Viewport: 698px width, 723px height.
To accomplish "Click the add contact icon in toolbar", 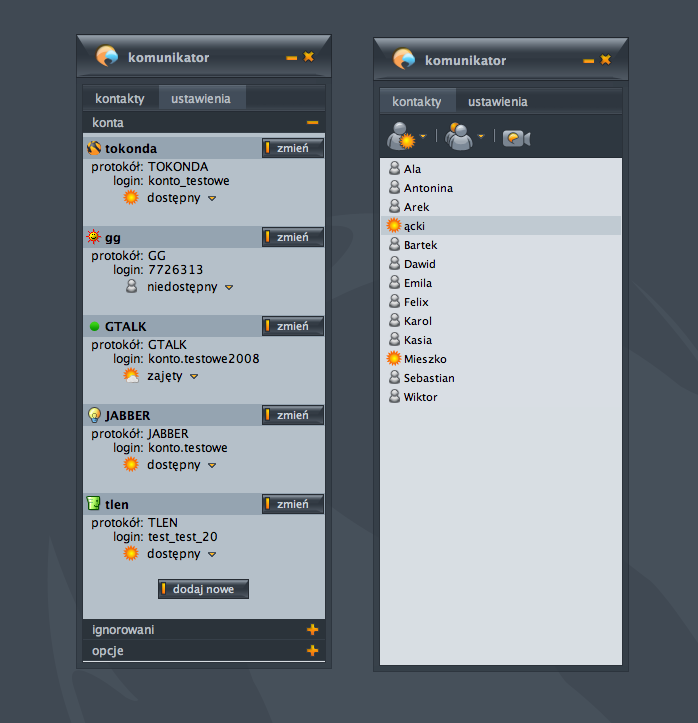I will pos(401,136).
